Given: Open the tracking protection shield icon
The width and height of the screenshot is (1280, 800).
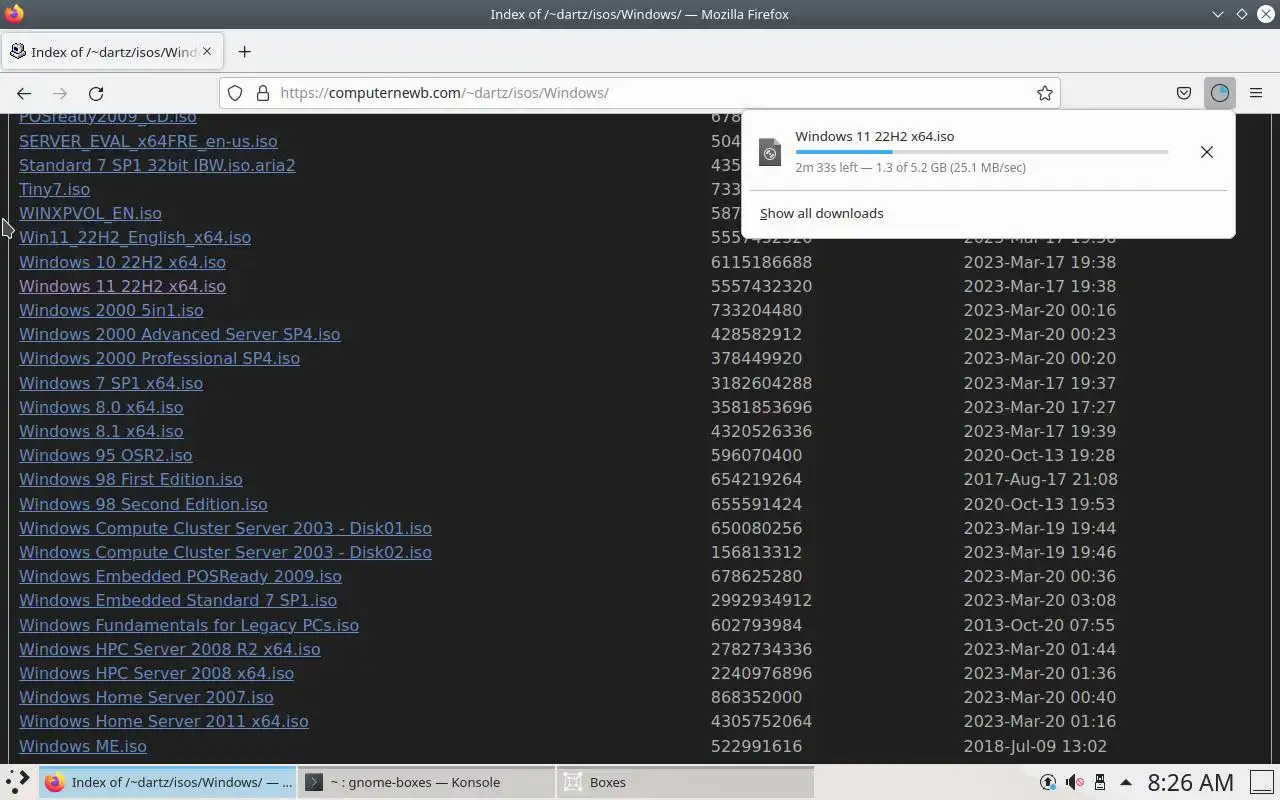Looking at the screenshot, I should 235,93.
